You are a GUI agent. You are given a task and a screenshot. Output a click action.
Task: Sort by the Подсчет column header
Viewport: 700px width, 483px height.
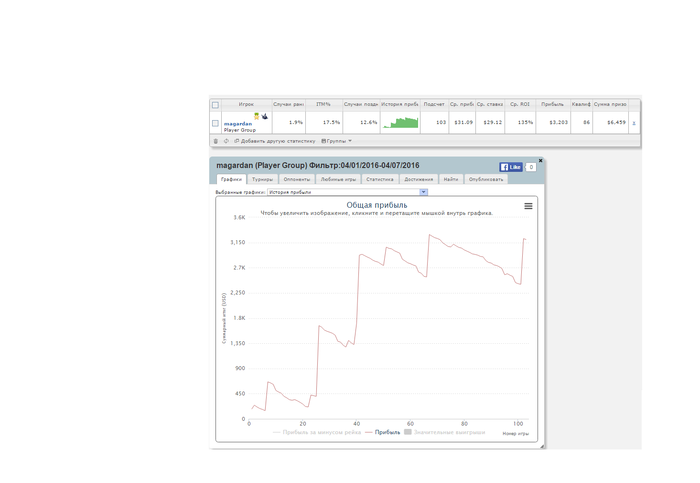pos(434,104)
